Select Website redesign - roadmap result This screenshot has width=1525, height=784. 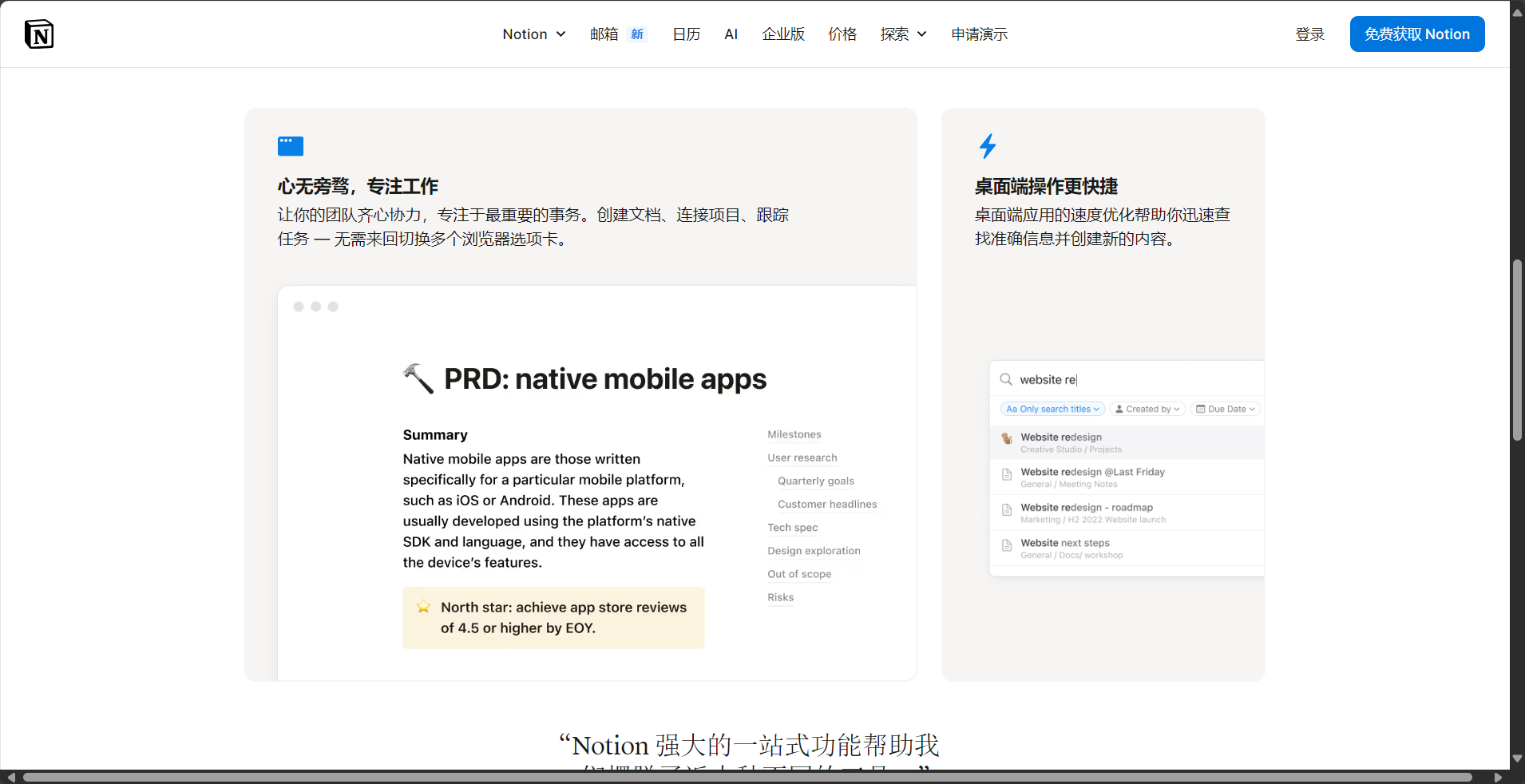(x=1127, y=513)
